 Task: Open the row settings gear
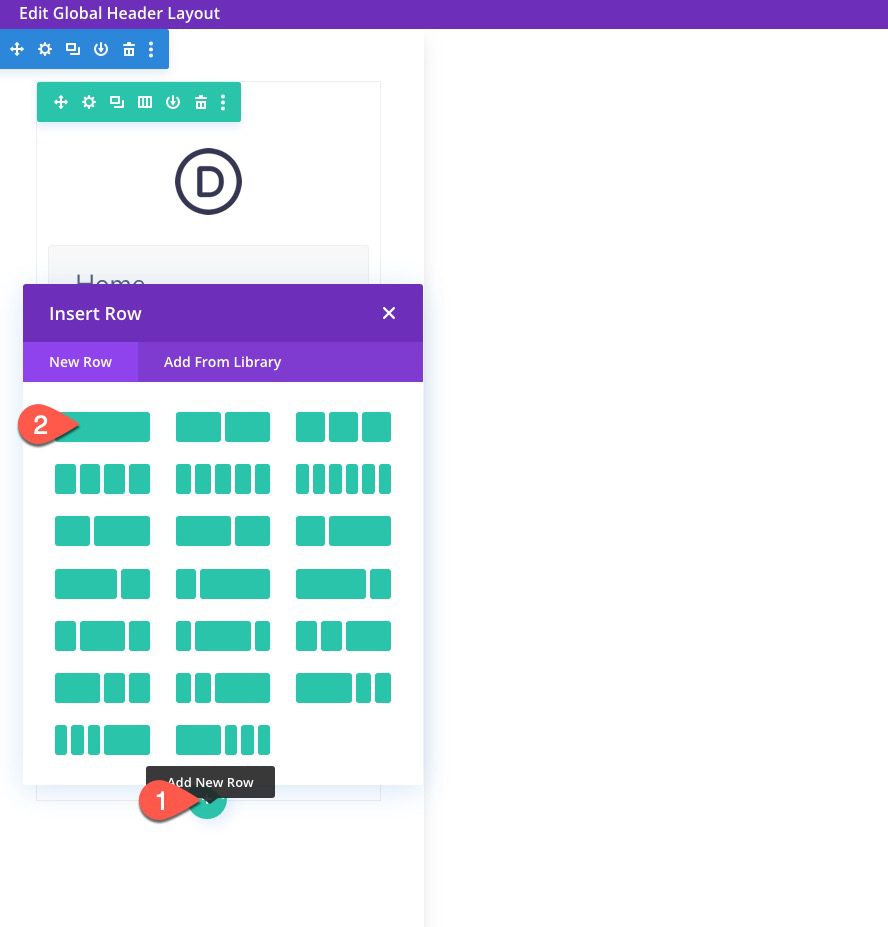(89, 101)
